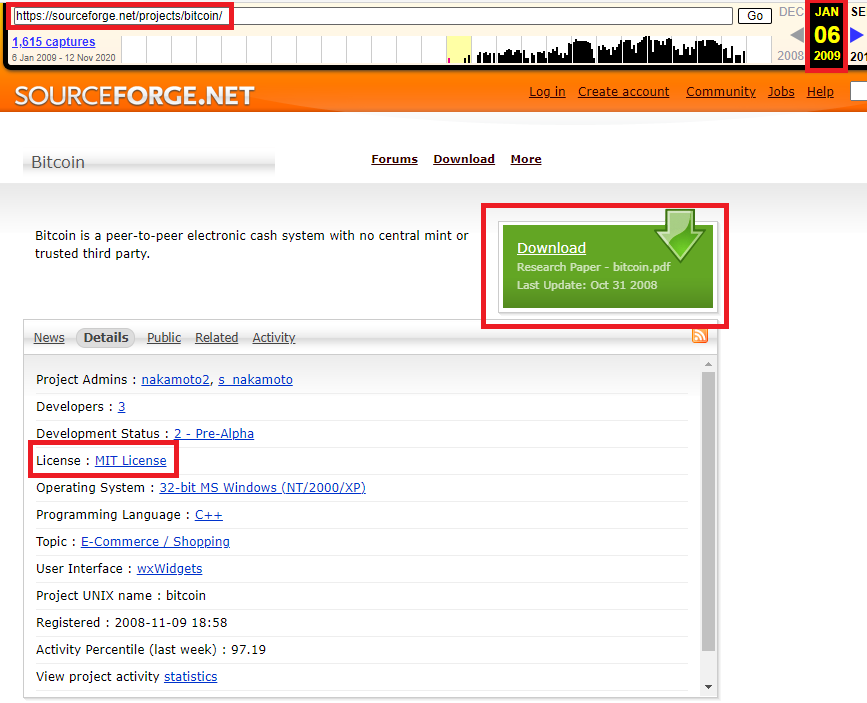Open the 1,615 captures link
This screenshot has width=867, height=703.
[54, 42]
